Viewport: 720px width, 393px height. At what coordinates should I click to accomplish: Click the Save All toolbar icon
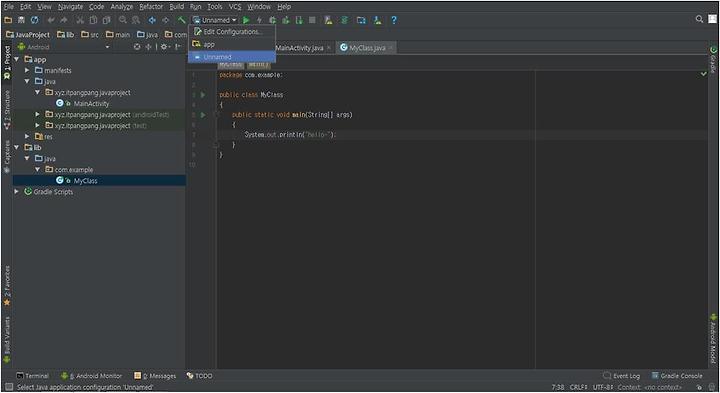pos(21,20)
